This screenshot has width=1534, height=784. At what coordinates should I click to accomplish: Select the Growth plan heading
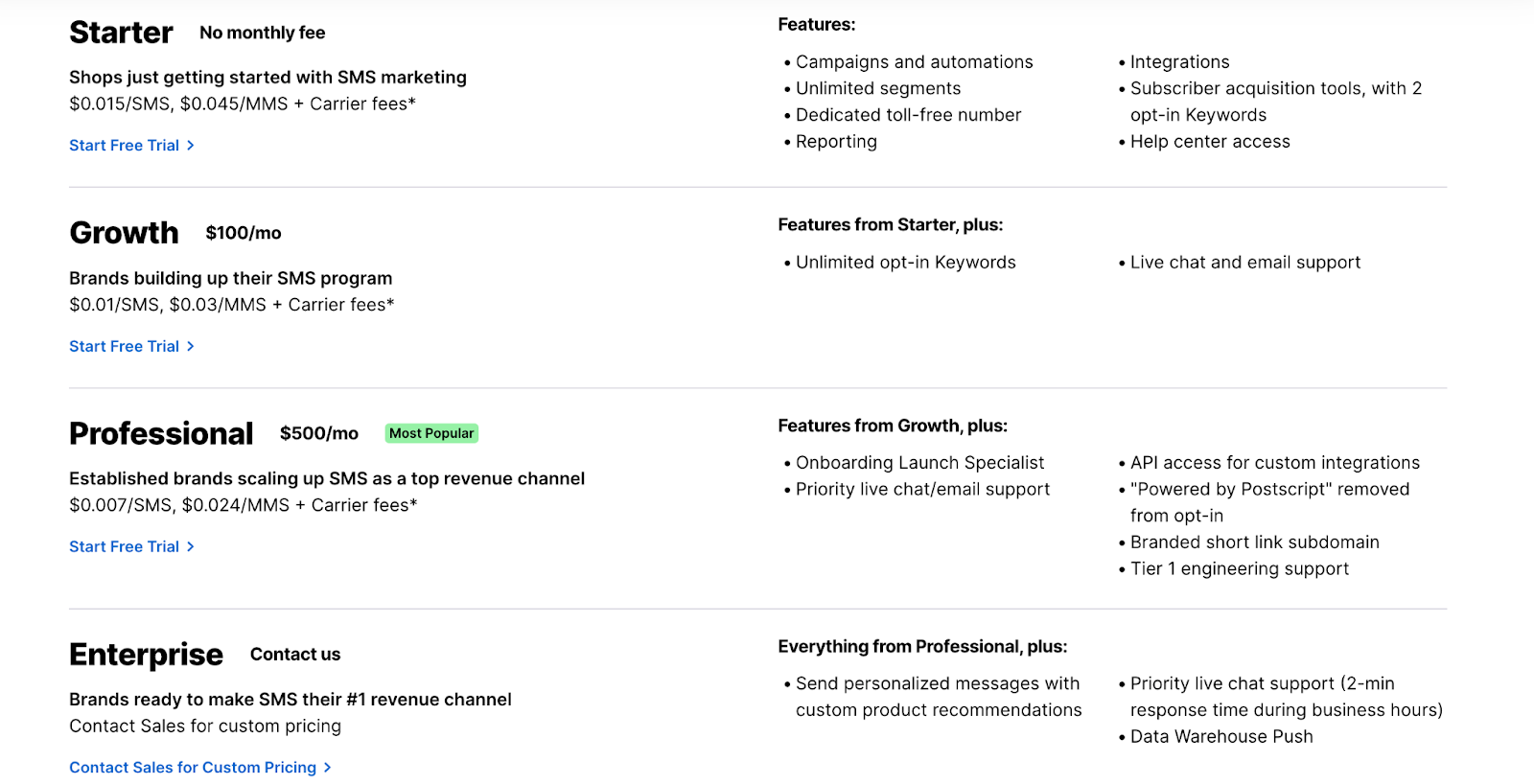tap(124, 233)
